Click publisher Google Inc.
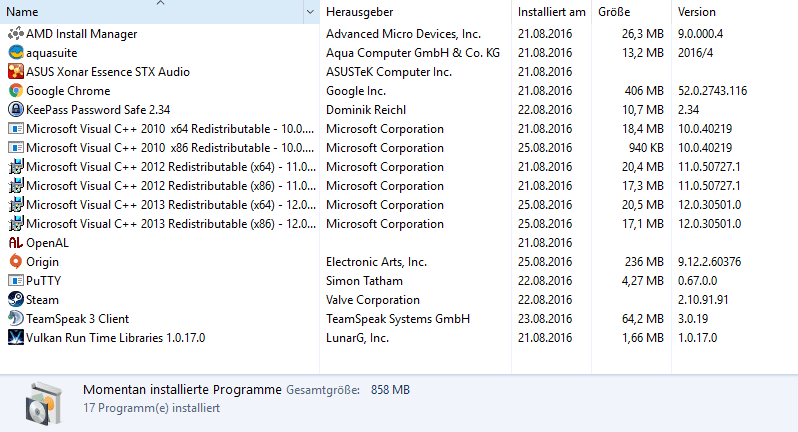 [356, 91]
